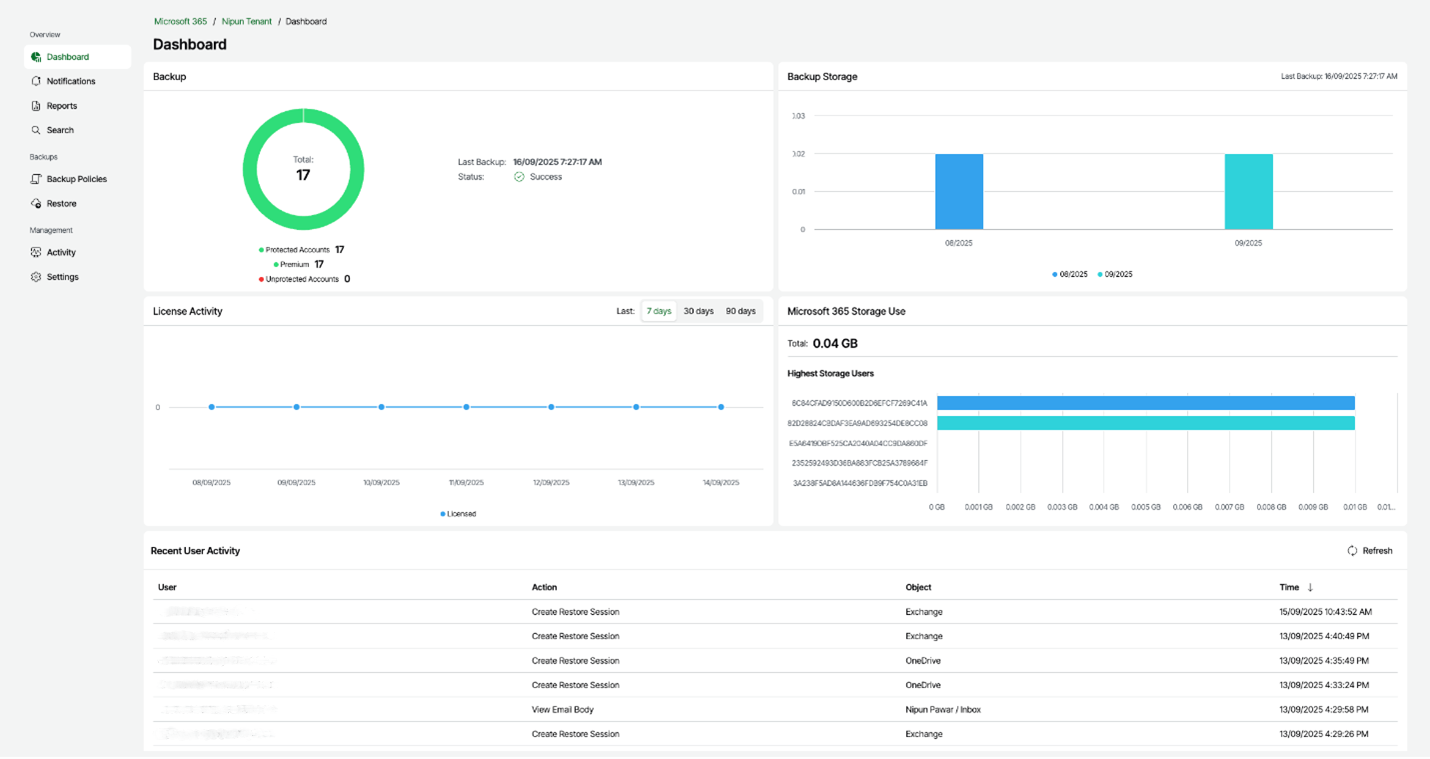The image size is (1430, 759).
Task: Click the Reports document icon
Action: pos(36,106)
